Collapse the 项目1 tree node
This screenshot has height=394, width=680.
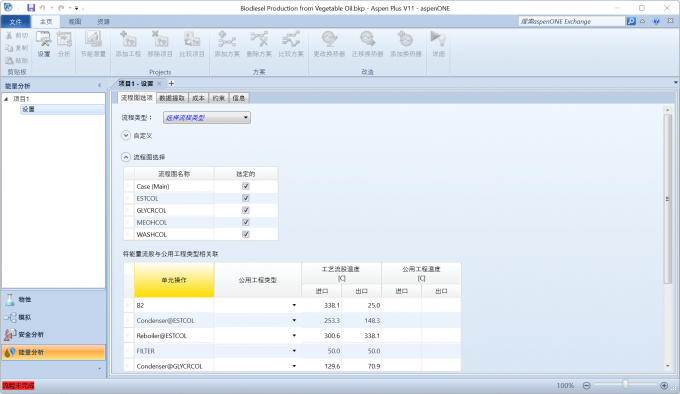6,99
